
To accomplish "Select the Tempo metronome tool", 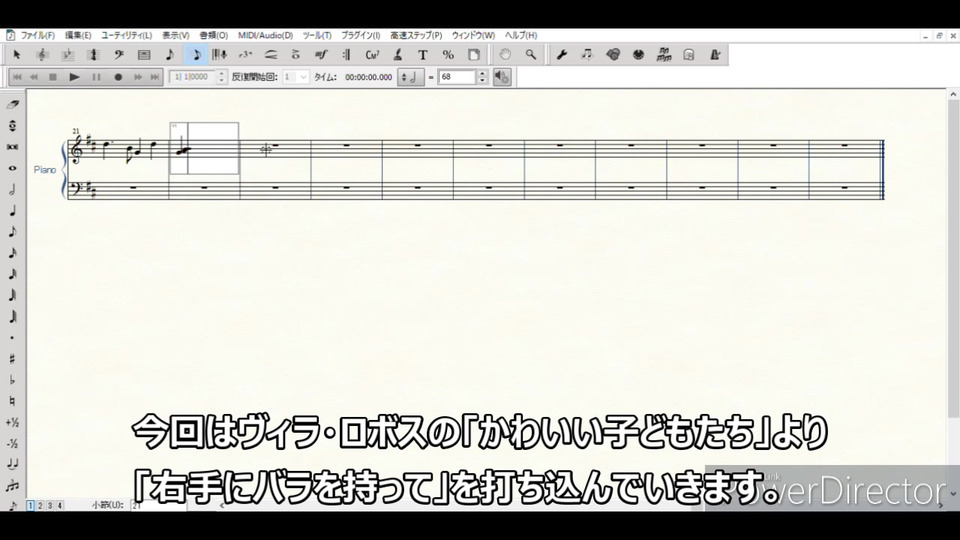I will [x=714, y=55].
